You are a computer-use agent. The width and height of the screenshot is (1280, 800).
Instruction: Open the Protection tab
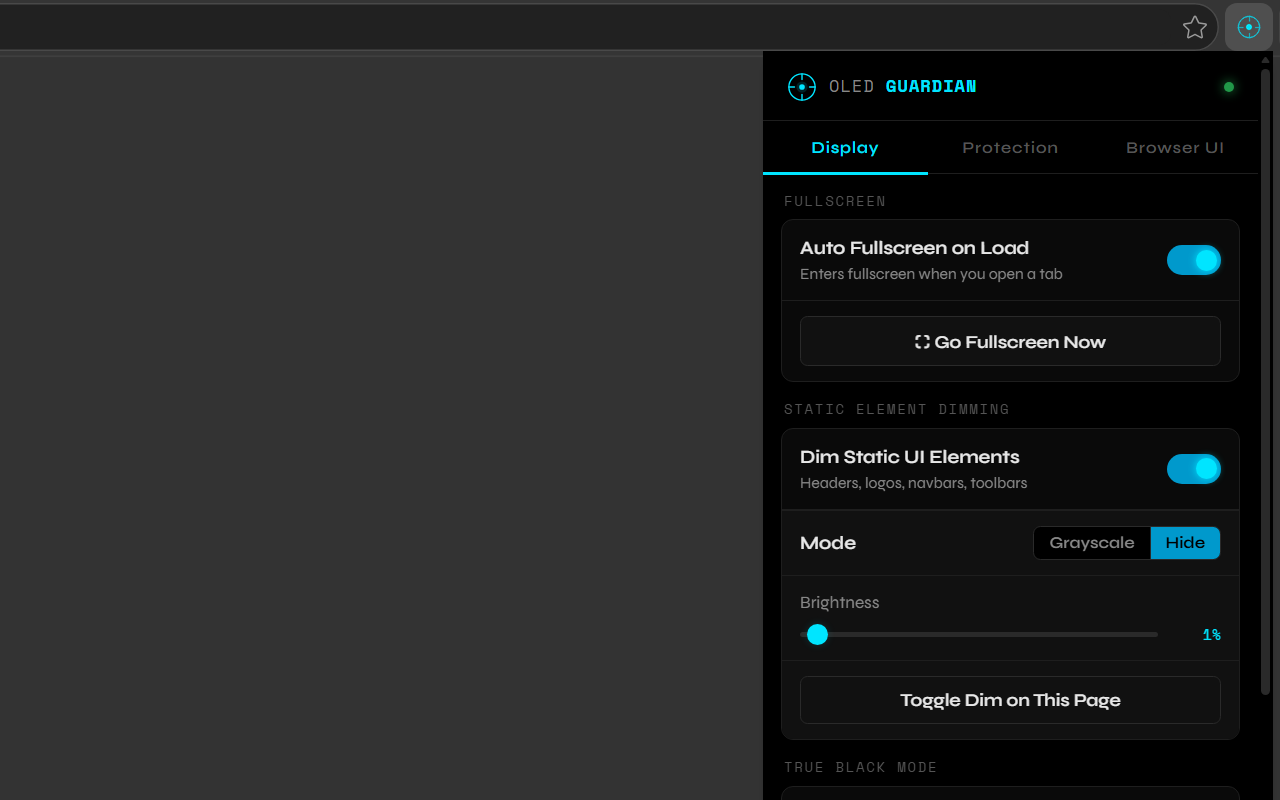coord(1010,148)
